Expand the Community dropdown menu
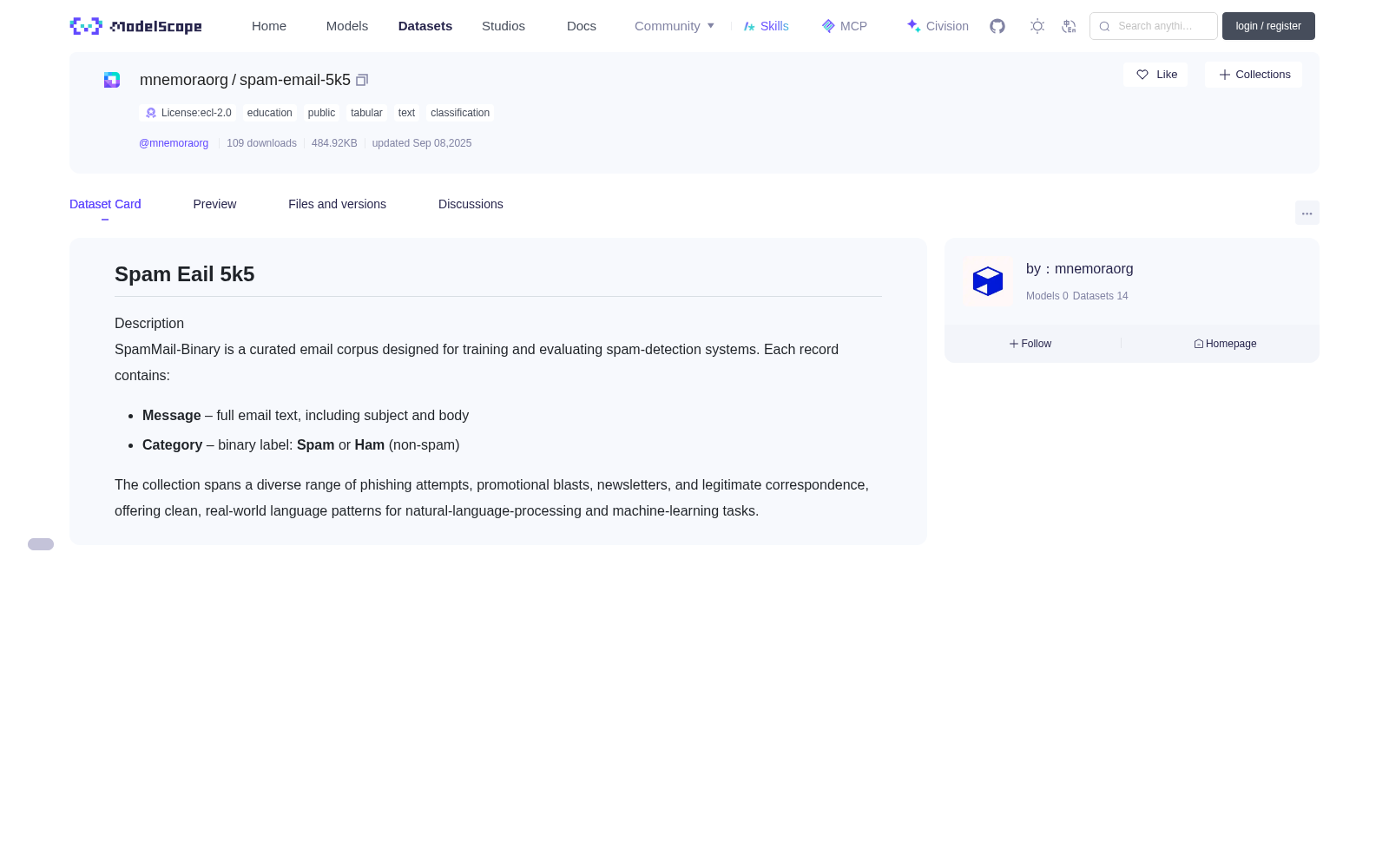1389x868 pixels. point(675,26)
